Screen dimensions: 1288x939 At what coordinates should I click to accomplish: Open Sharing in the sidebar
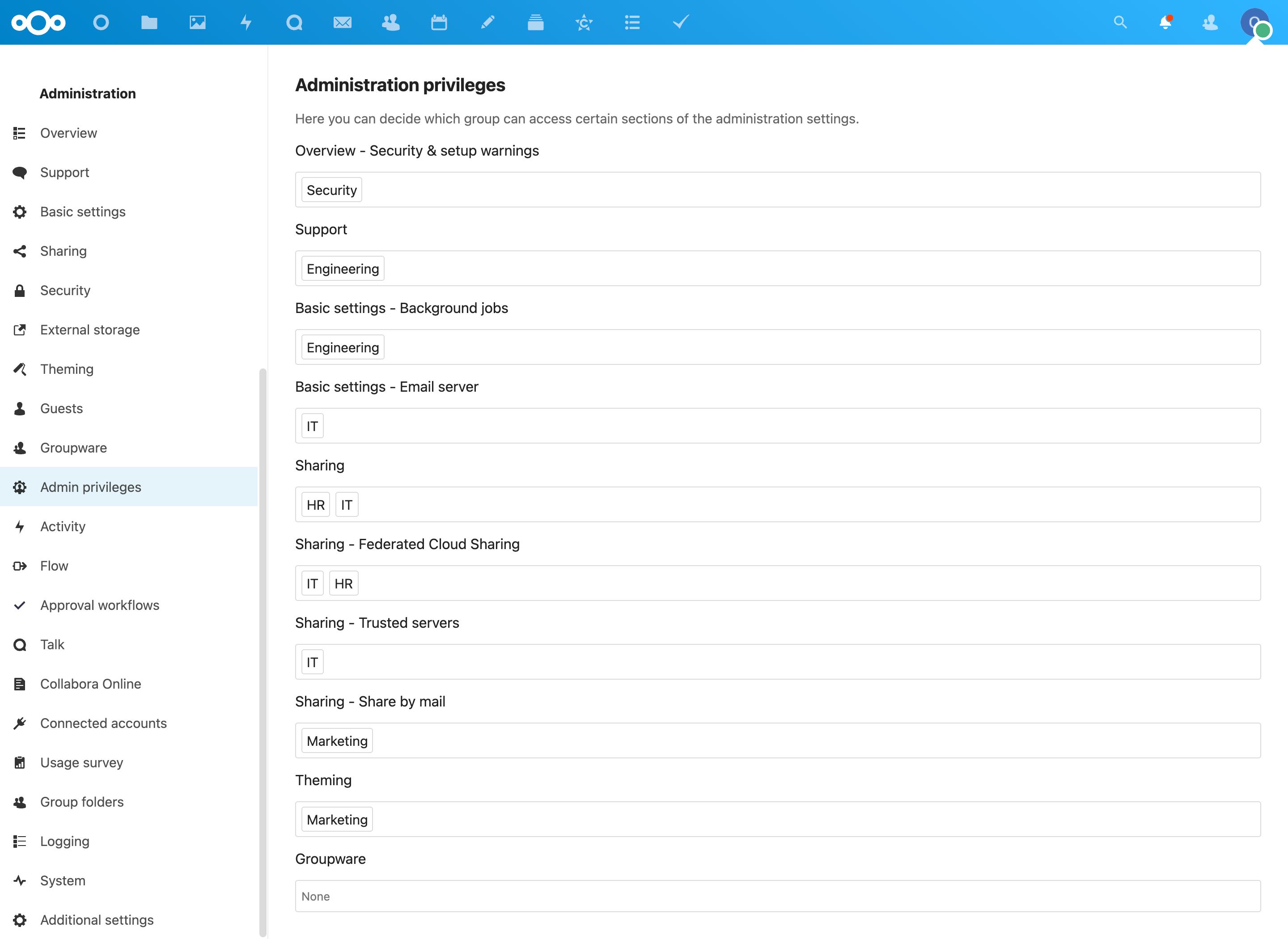click(129, 251)
